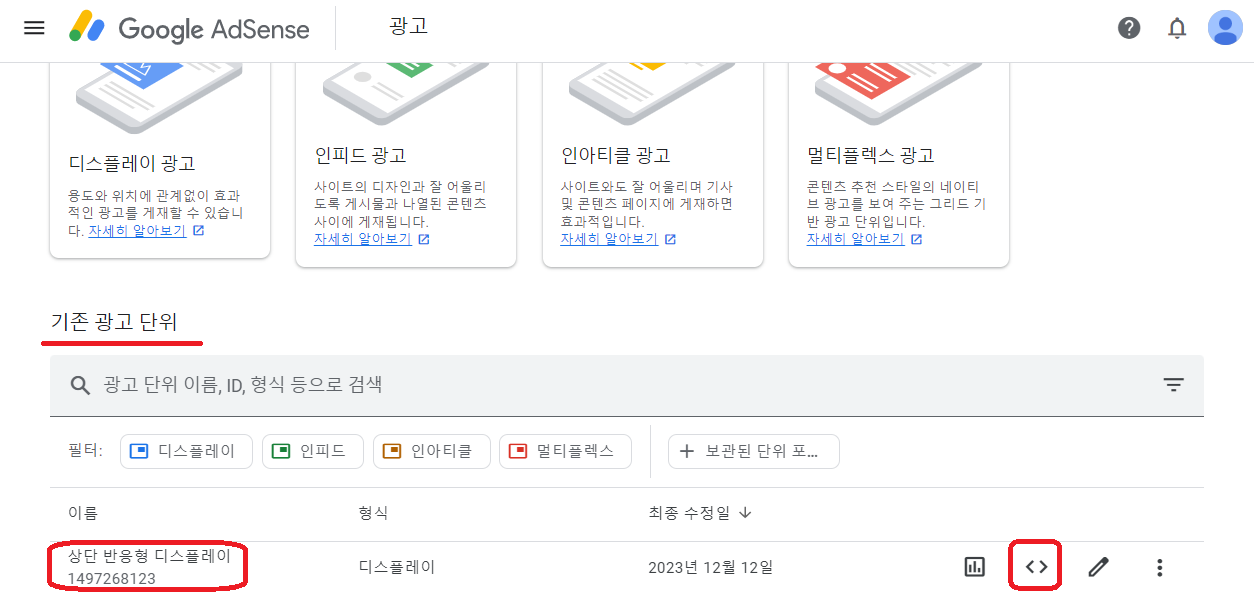Viewport: 1254px width, 594px height.
Task: Open the Help icon in the top bar
Action: (1129, 27)
